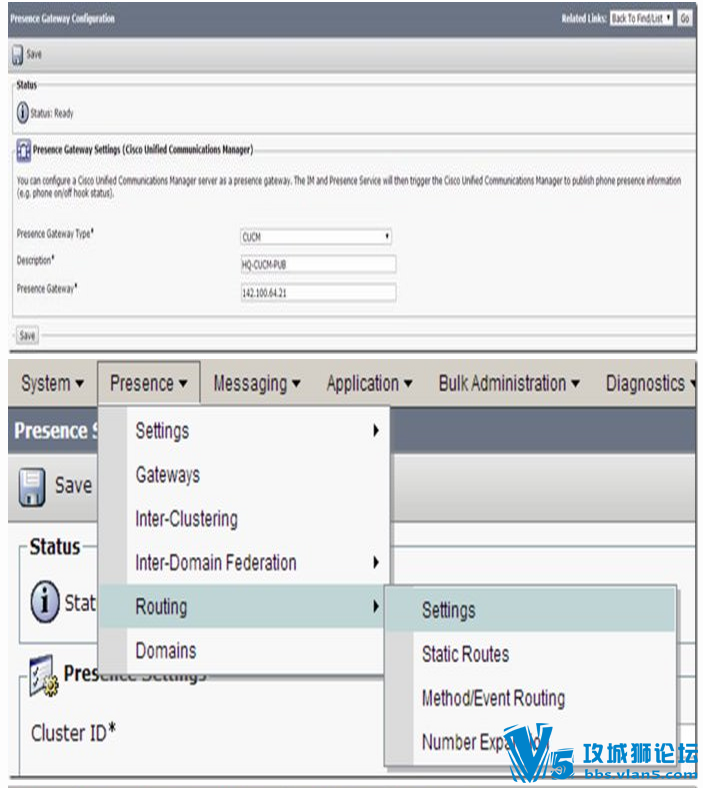Click the Presence Gateway address field

pos(318,292)
